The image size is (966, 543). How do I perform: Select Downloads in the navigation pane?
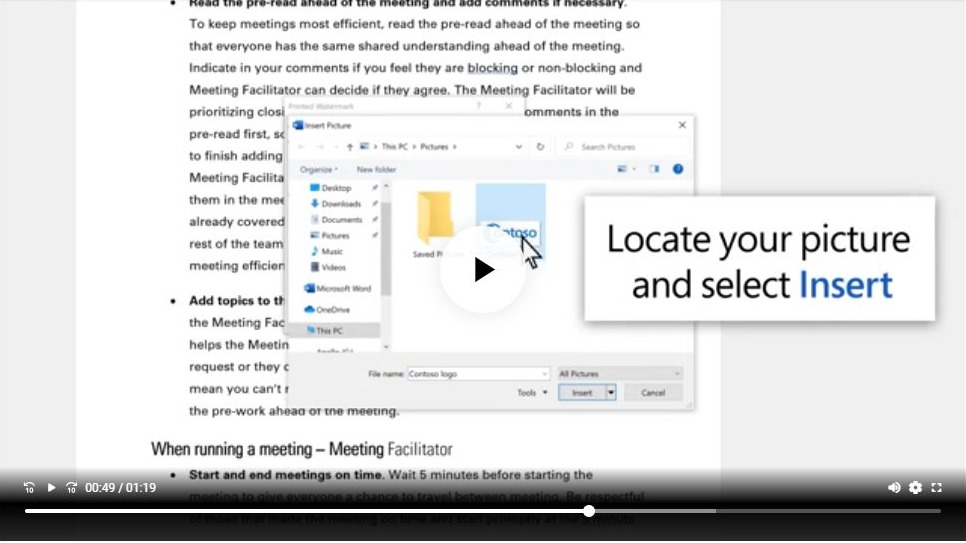(341, 204)
